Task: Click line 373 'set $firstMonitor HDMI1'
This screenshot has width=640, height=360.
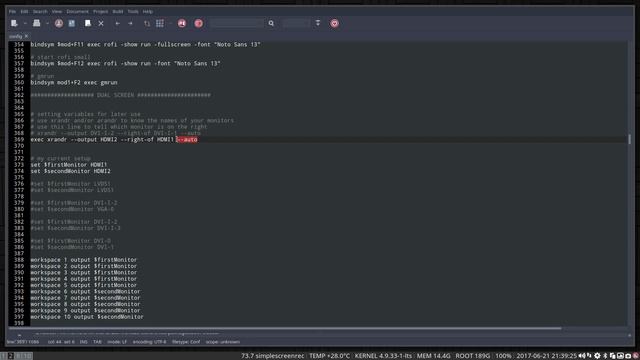Action: click(69, 165)
